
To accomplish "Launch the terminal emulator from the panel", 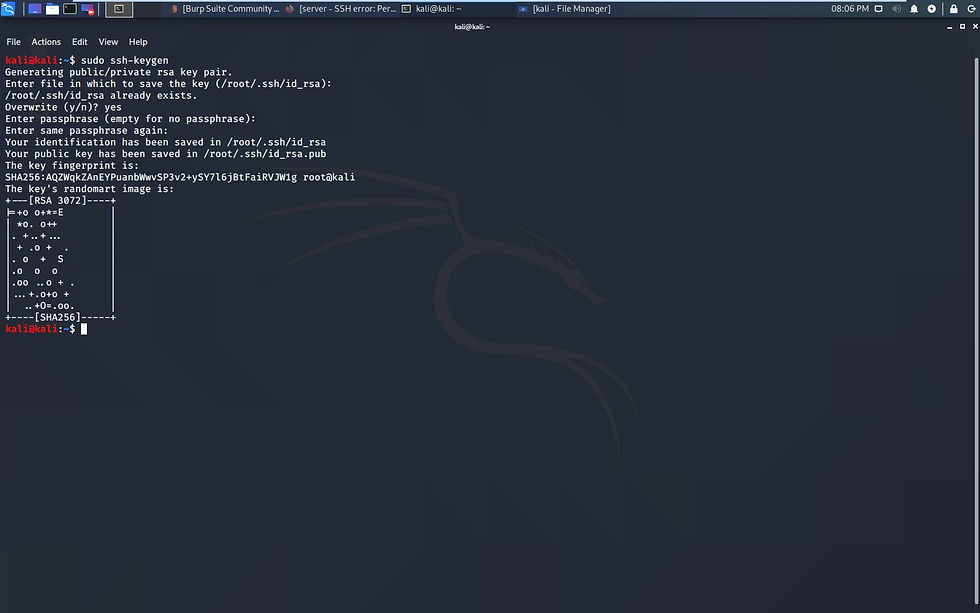I will click(70, 9).
